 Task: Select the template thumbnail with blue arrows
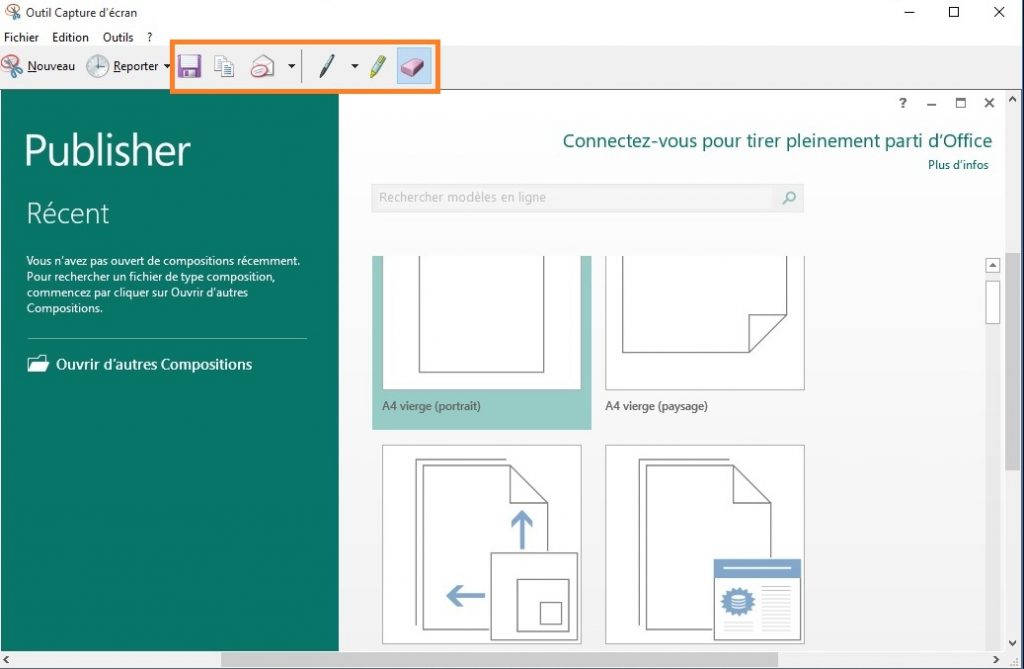[x=482, y=544]
